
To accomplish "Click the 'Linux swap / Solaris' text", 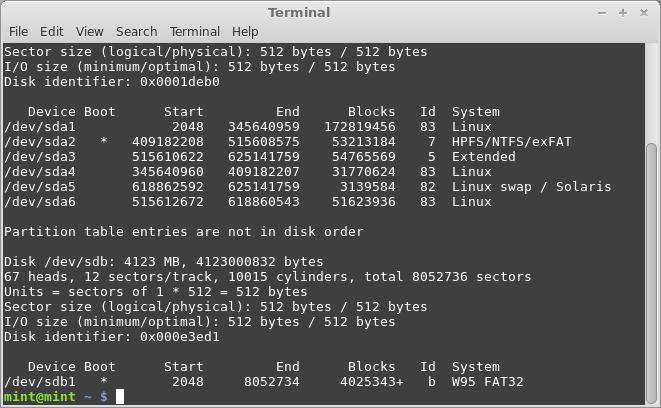I will point(531,187).
